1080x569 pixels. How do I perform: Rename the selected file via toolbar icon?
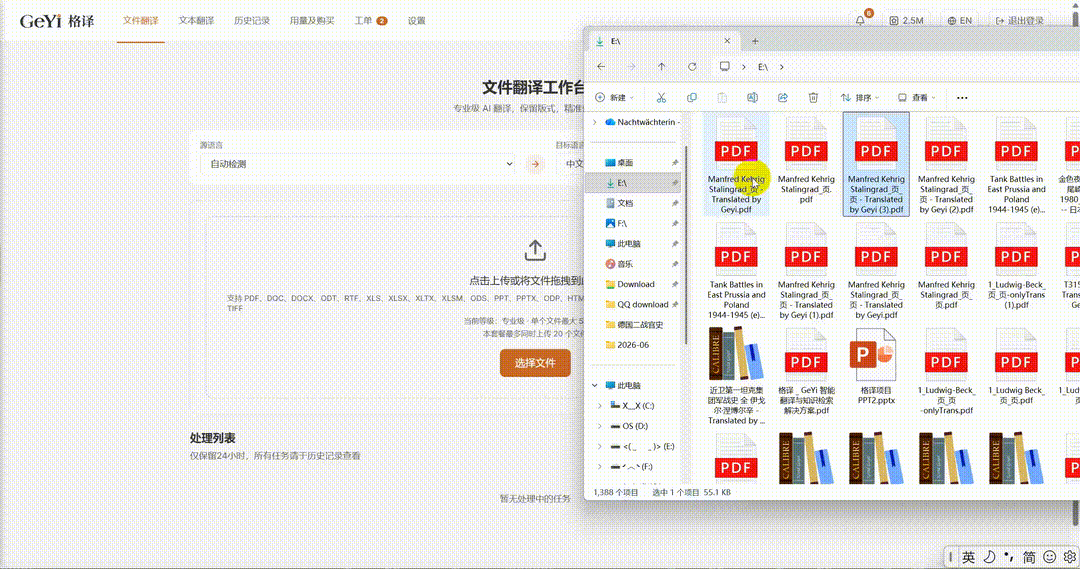tap(752, 98)
